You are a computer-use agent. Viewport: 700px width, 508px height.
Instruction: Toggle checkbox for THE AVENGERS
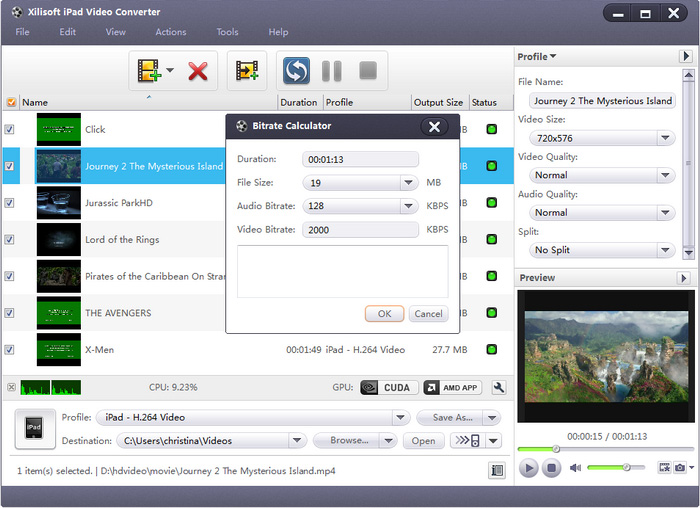click(x=10, y=313)
